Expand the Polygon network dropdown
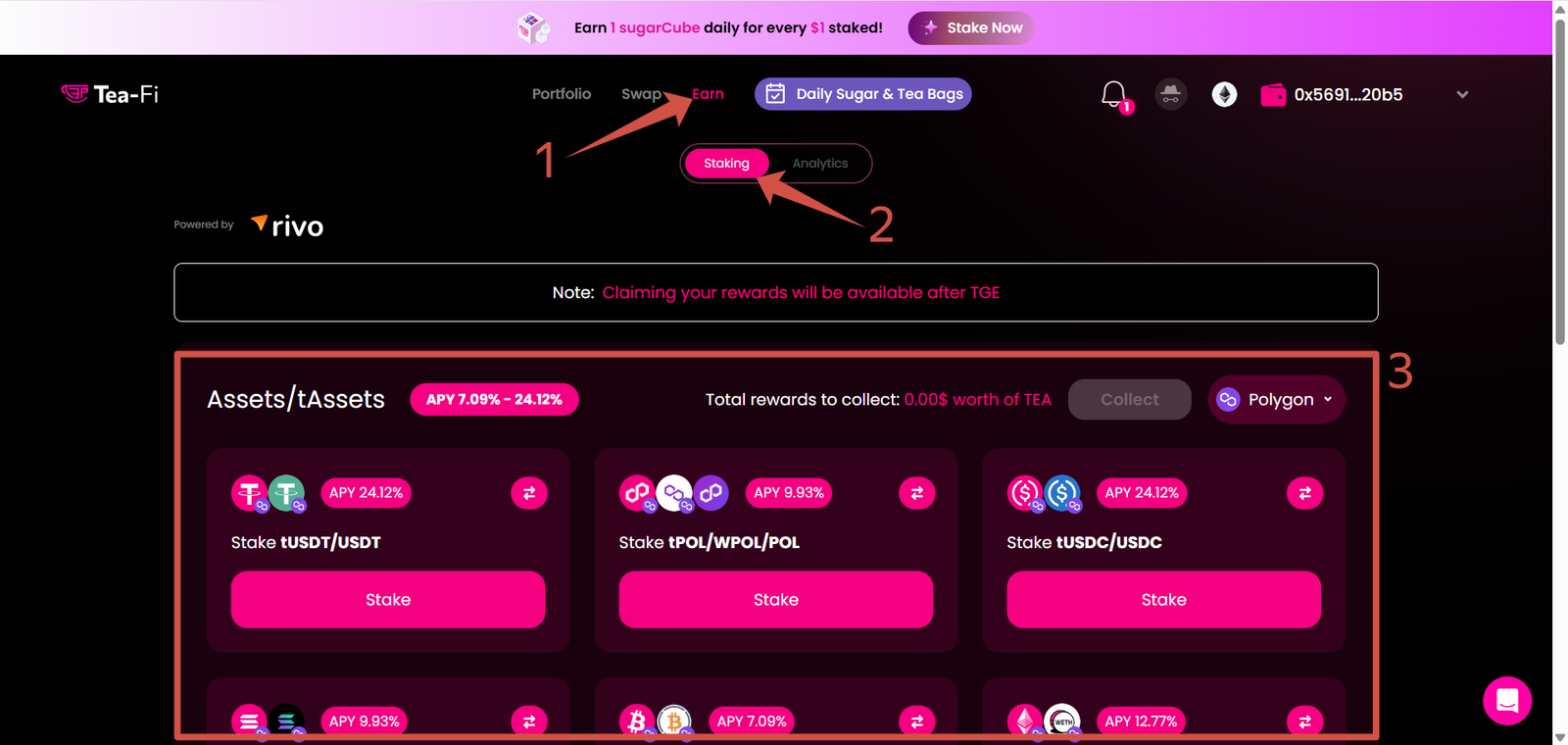This screenshot has width=1568, height=745. (1276, 400)
